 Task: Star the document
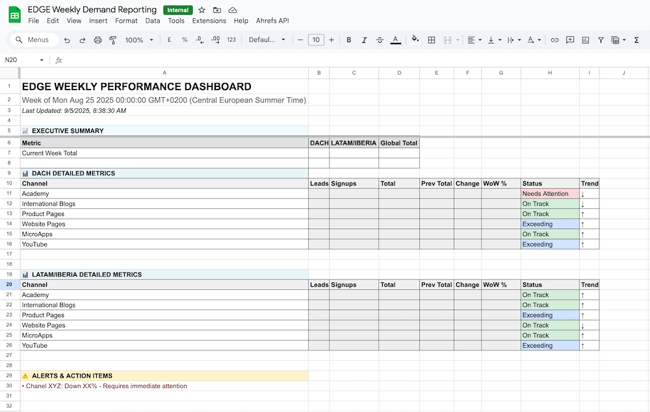click(x=201, y=10)
